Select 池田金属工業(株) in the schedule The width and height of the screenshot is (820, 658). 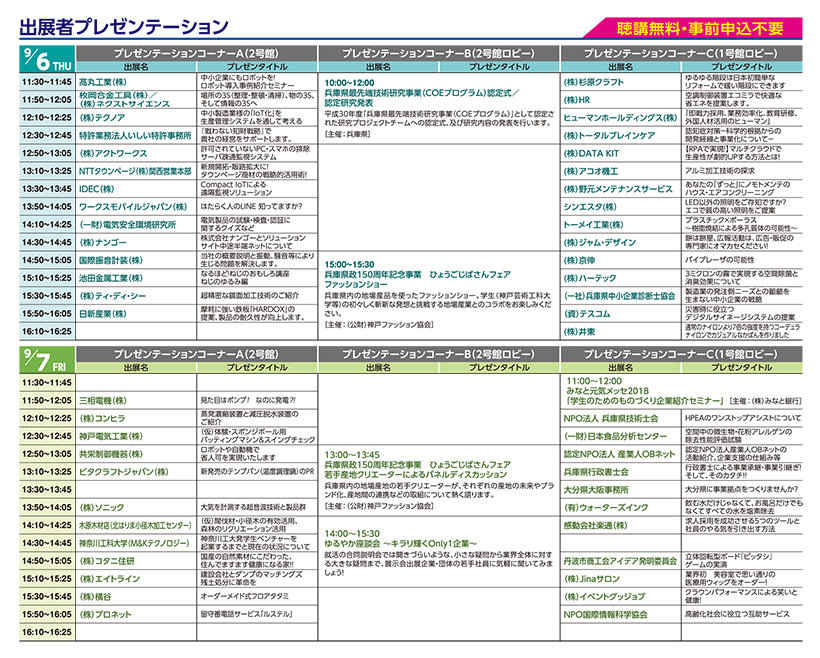click(111, 278)
